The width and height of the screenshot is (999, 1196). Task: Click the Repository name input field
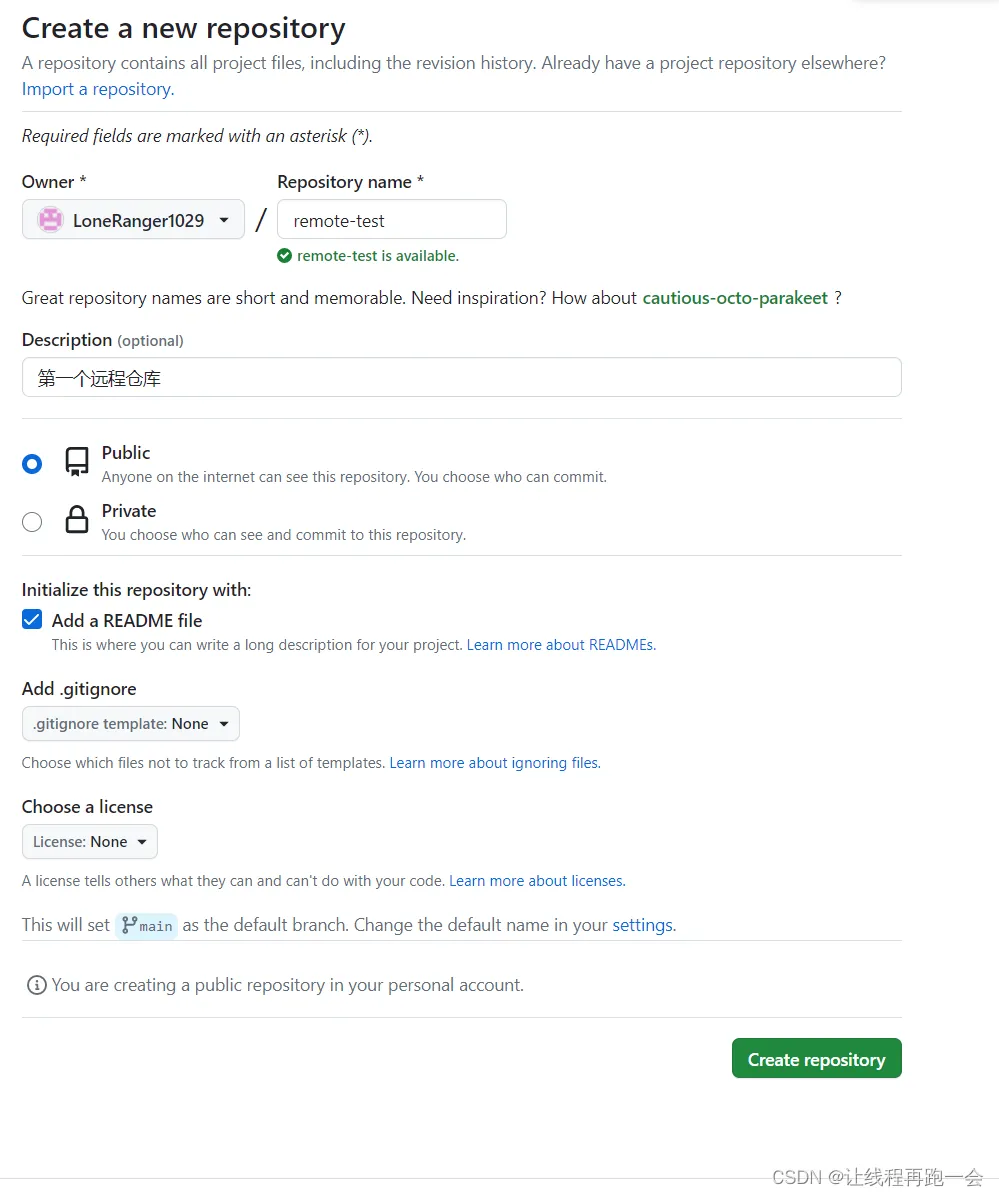click(392, 220)
